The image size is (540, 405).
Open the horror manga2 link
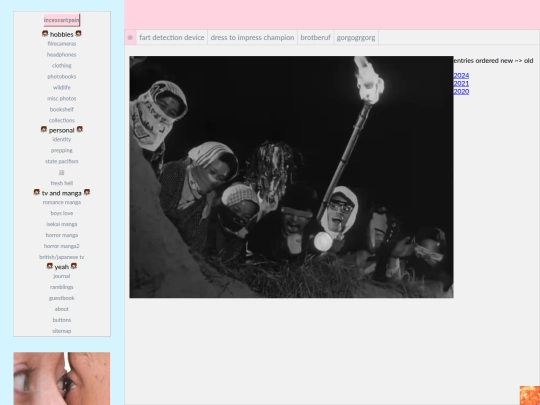click(x=62, y=247)
